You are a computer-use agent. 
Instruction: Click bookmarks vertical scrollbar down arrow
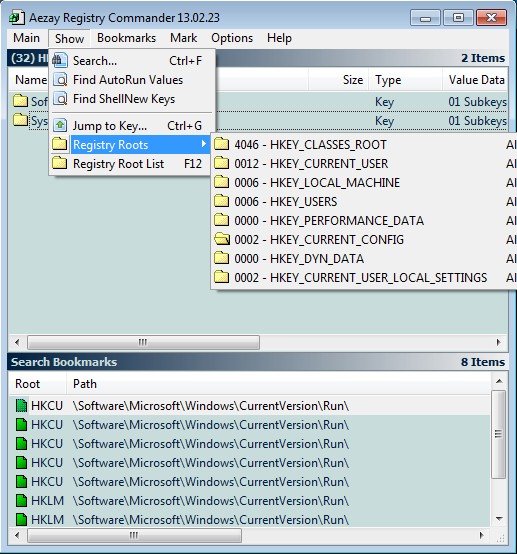(499, 519)
